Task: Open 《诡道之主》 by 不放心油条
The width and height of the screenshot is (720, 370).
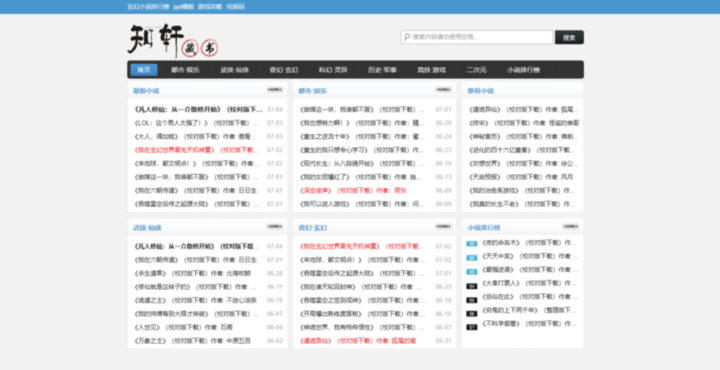Action: point(195,300)
